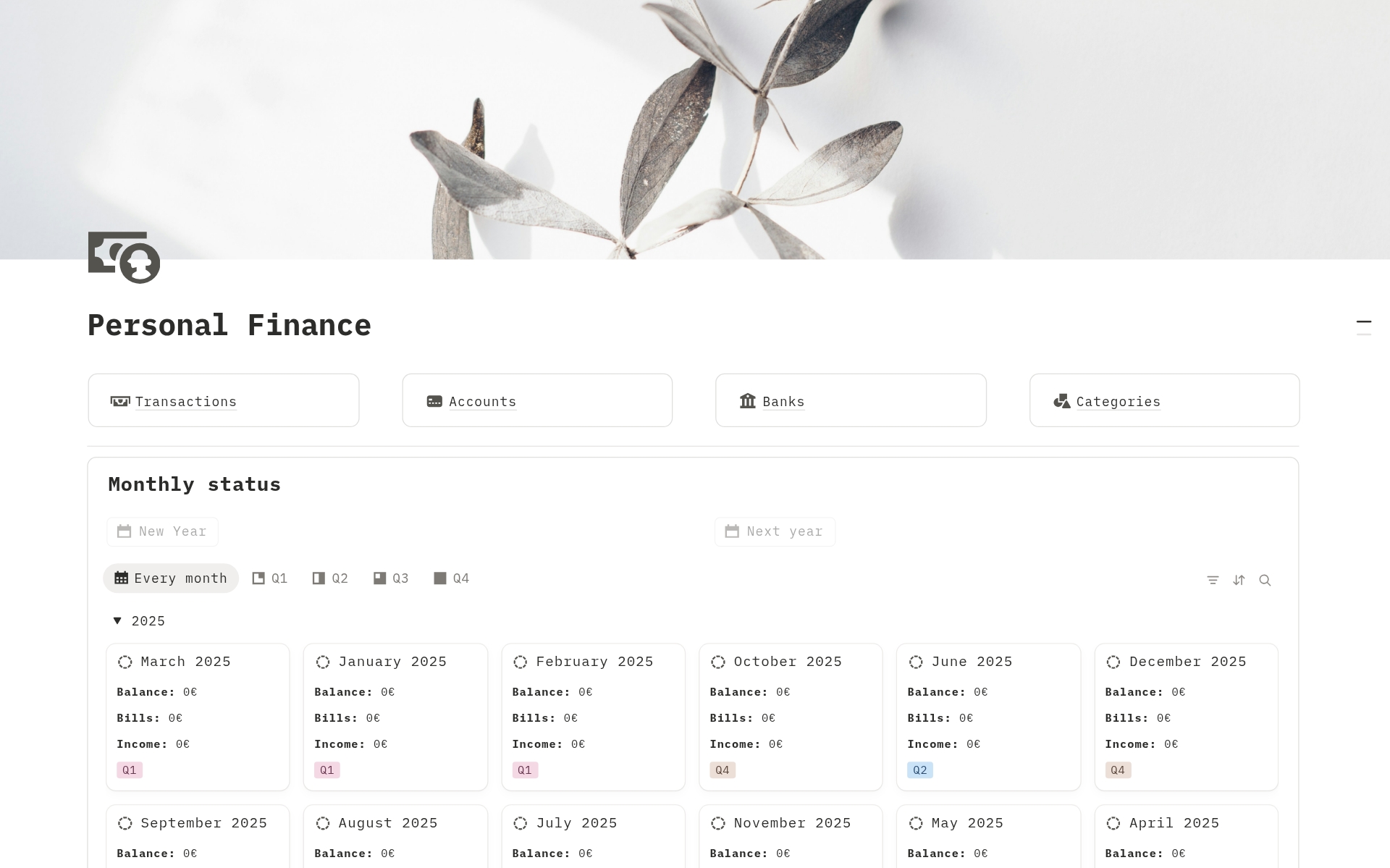This screenshot has height=868, width=1390.
Task: Click the Q4 tag on October 2025 card
Action: pos(723,770)
